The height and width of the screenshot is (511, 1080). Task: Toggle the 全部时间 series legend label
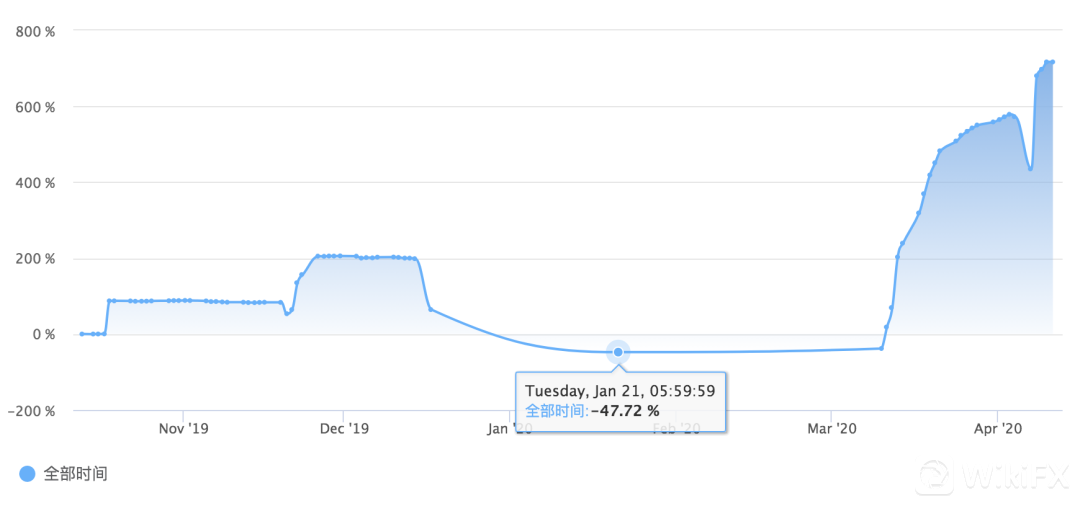click(75, 474)
